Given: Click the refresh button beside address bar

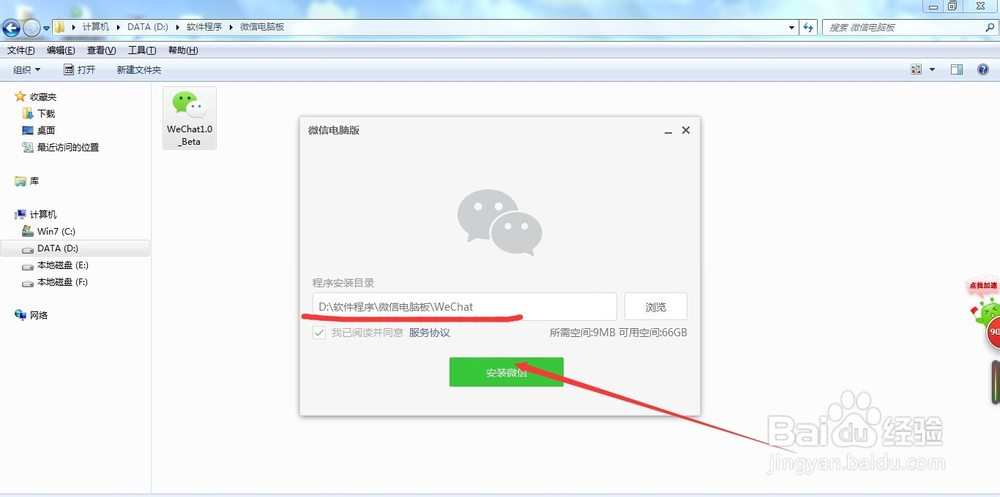Looking at the screenshot, I should click(808, 27).
